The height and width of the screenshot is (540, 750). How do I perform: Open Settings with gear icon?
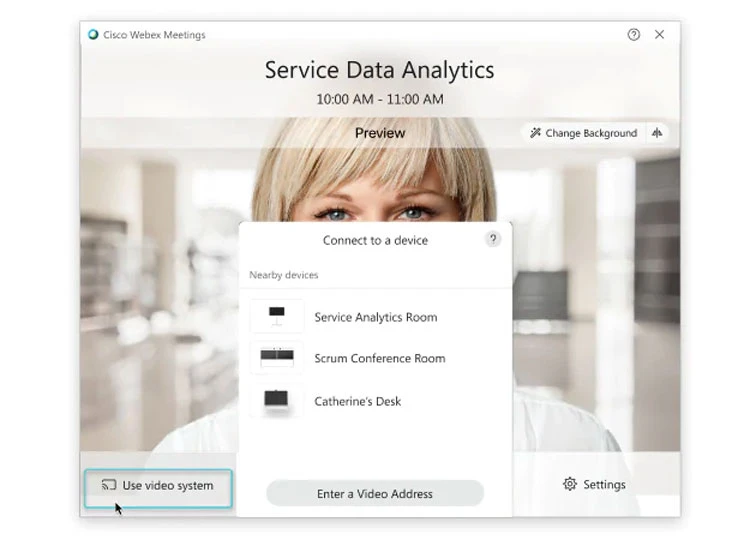(x=594, y=485)
